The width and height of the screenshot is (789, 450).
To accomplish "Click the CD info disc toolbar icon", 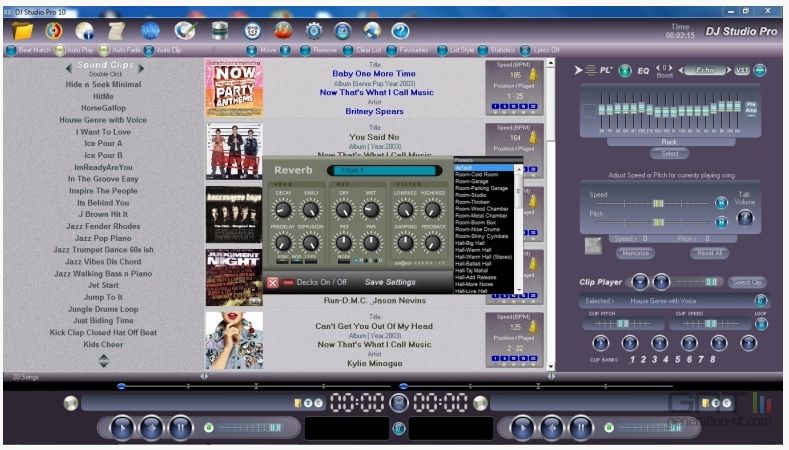I will 85,31.
